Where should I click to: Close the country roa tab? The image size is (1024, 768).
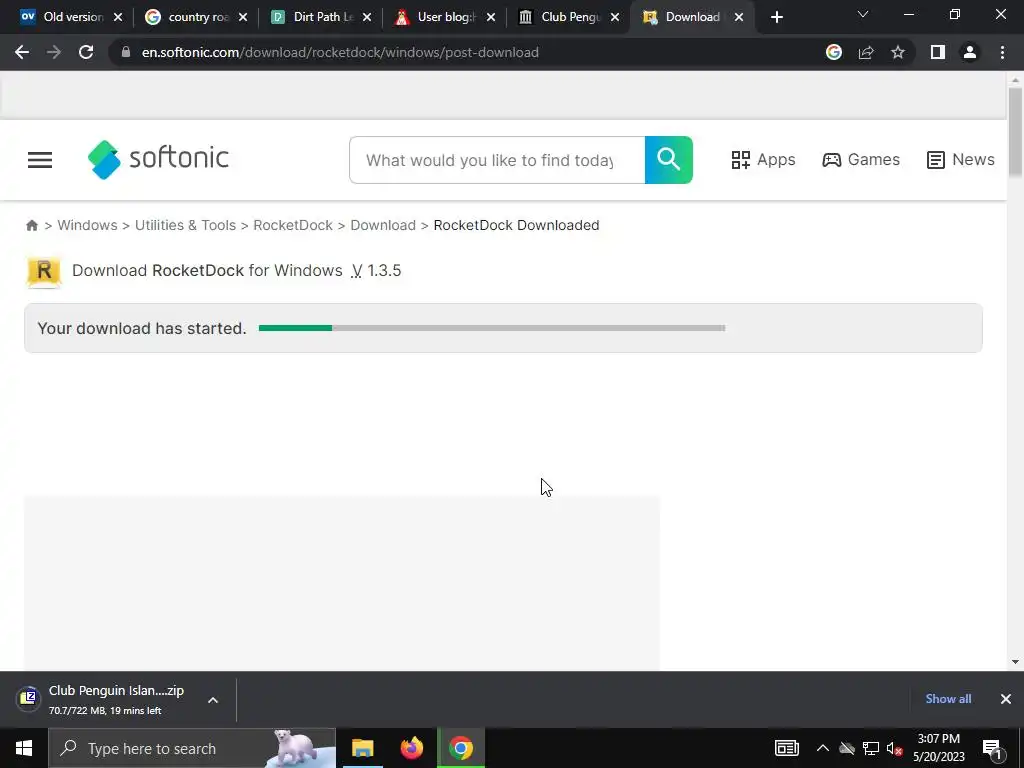pyautogui.click(x=243, y=17)
